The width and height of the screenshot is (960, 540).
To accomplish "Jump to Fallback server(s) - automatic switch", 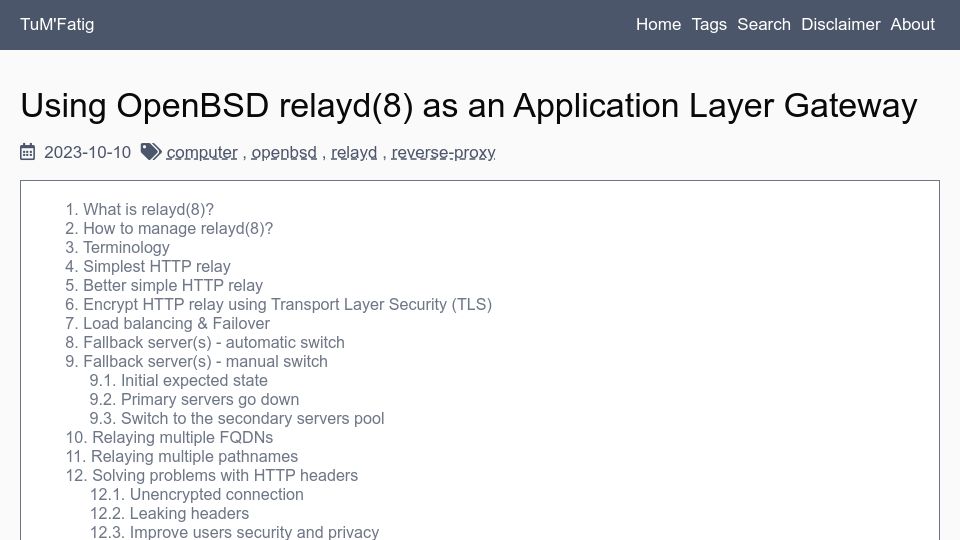I will click(214, 342).
